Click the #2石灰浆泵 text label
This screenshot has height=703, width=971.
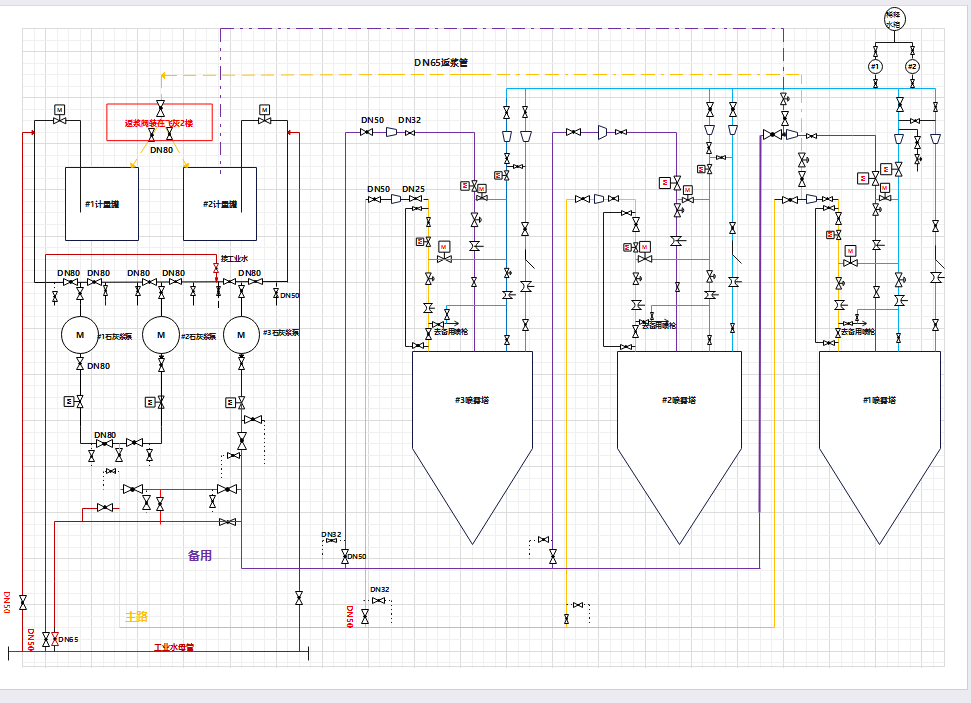point(198,336)
